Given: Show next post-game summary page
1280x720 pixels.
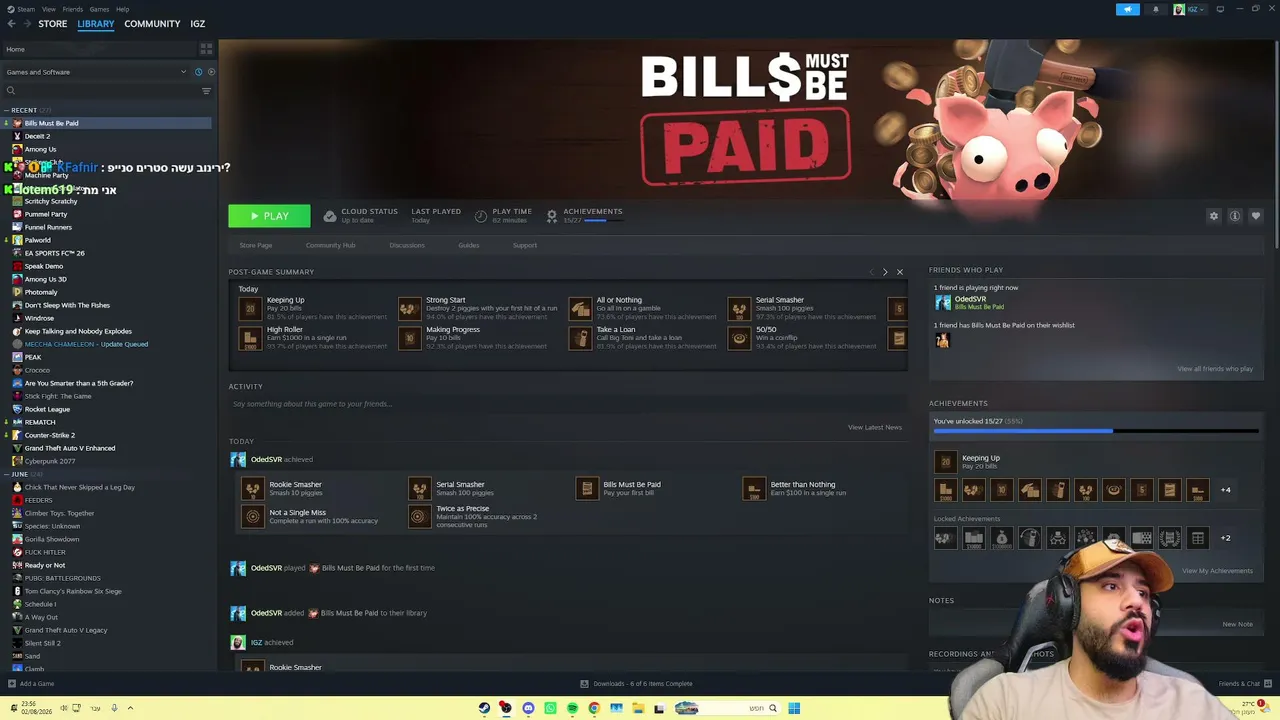Looking at the screenshot, I should click(885, 272).
